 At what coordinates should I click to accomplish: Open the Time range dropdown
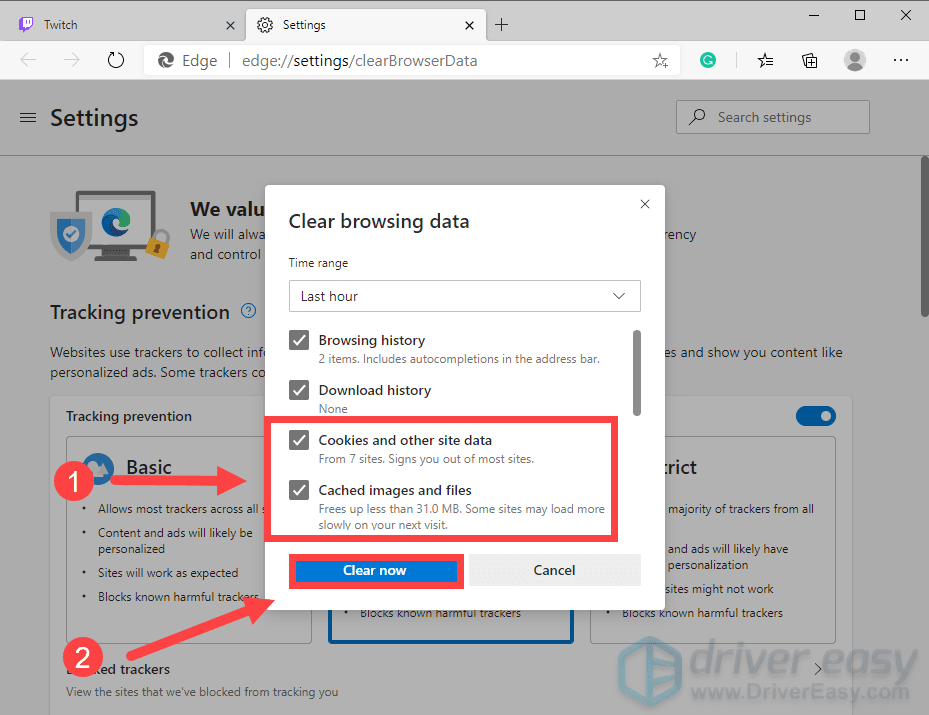tap(464, 296)
